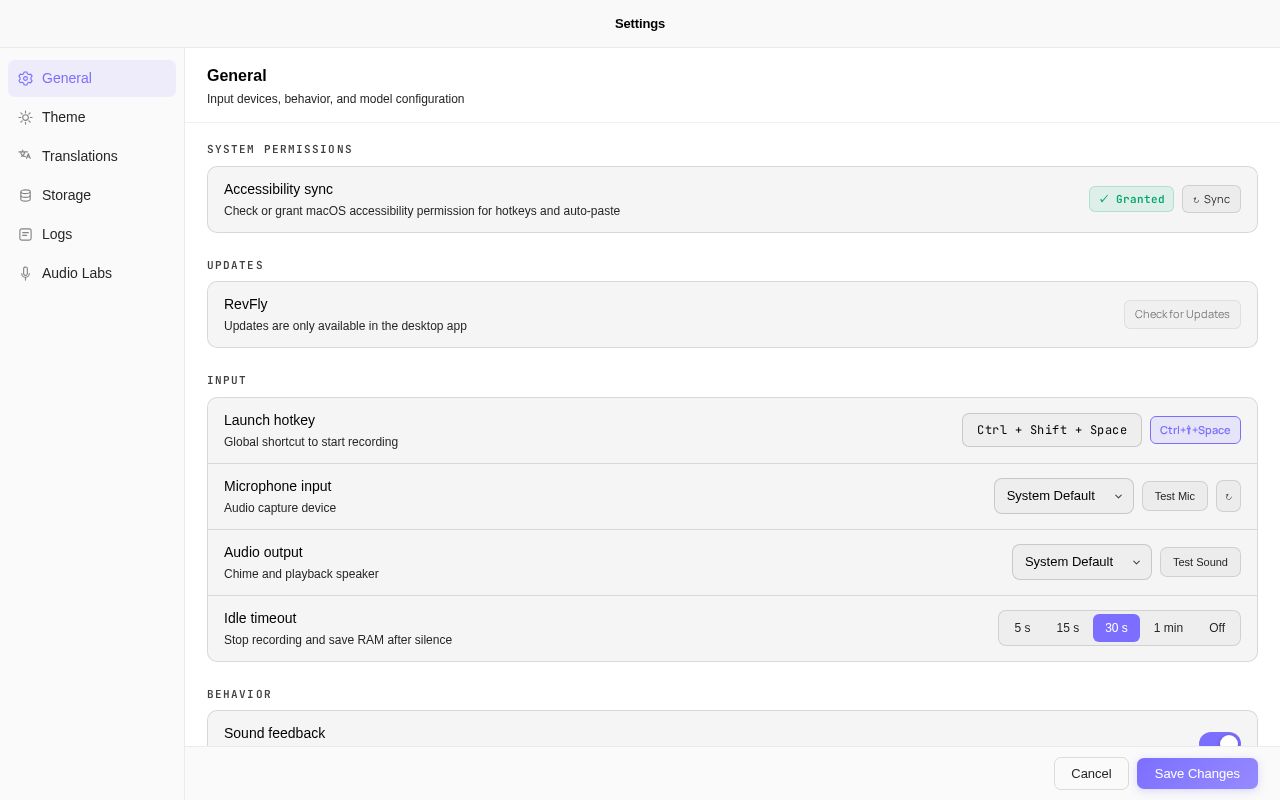
Task: Open the Microphone input device dropdown
Action: [1064, 496]
